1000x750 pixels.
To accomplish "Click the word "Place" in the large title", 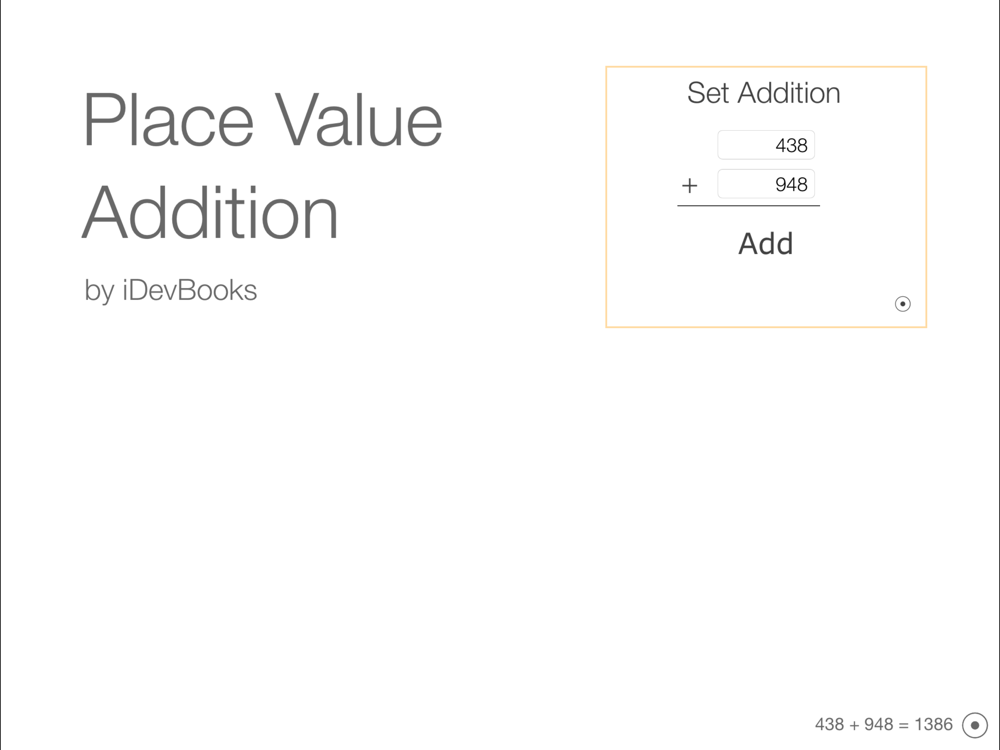I will click(168, 121).
